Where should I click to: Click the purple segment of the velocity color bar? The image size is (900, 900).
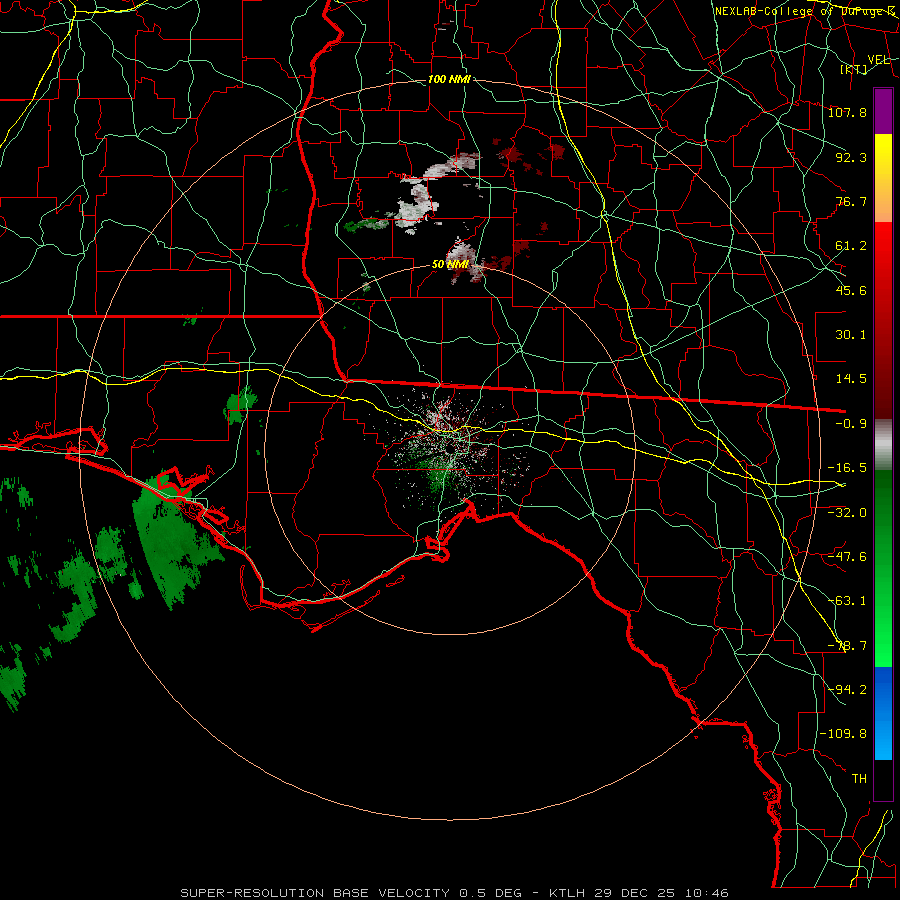(x=883, y=111)
